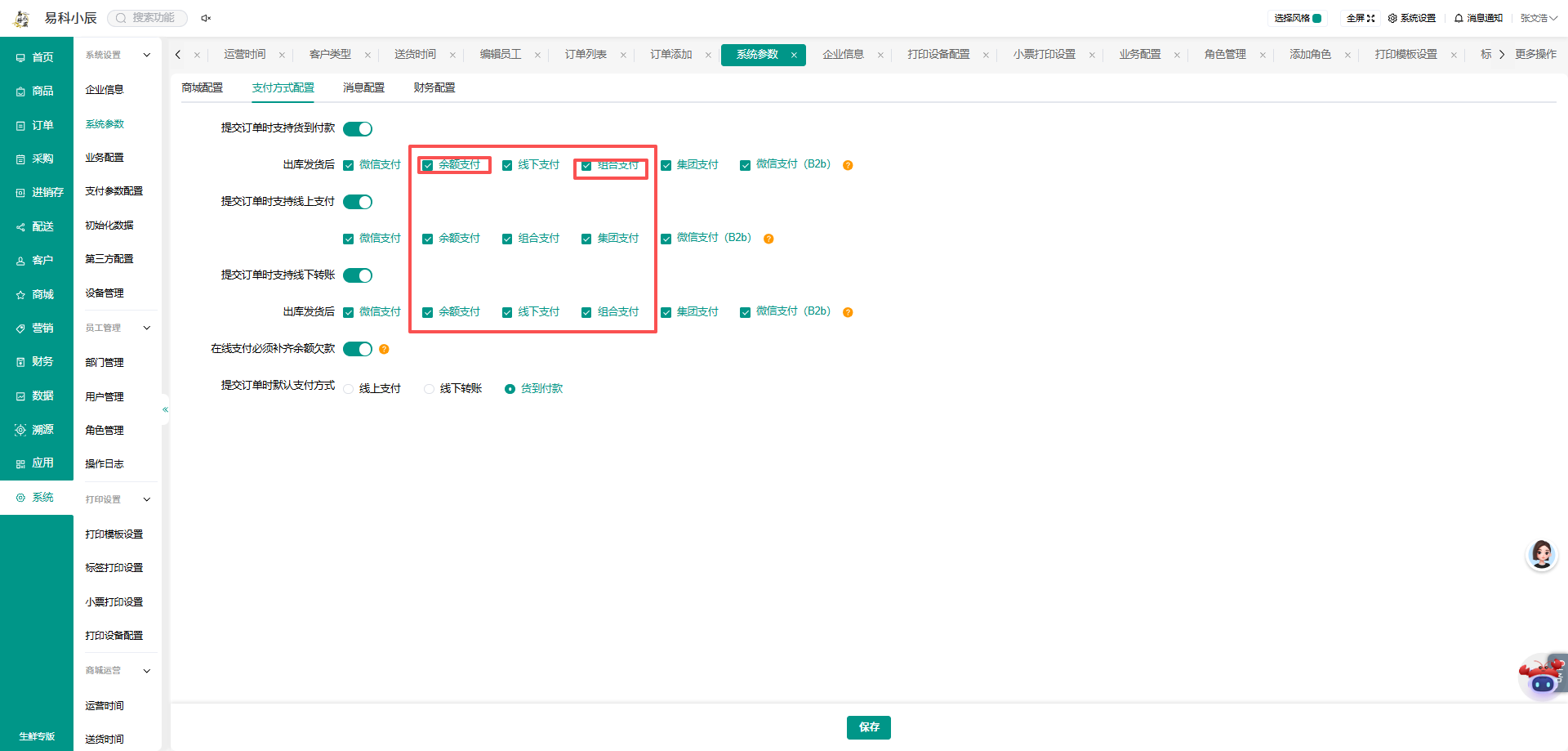
Task: Click the 搜索功能 search field
Action: pos(148,18)
